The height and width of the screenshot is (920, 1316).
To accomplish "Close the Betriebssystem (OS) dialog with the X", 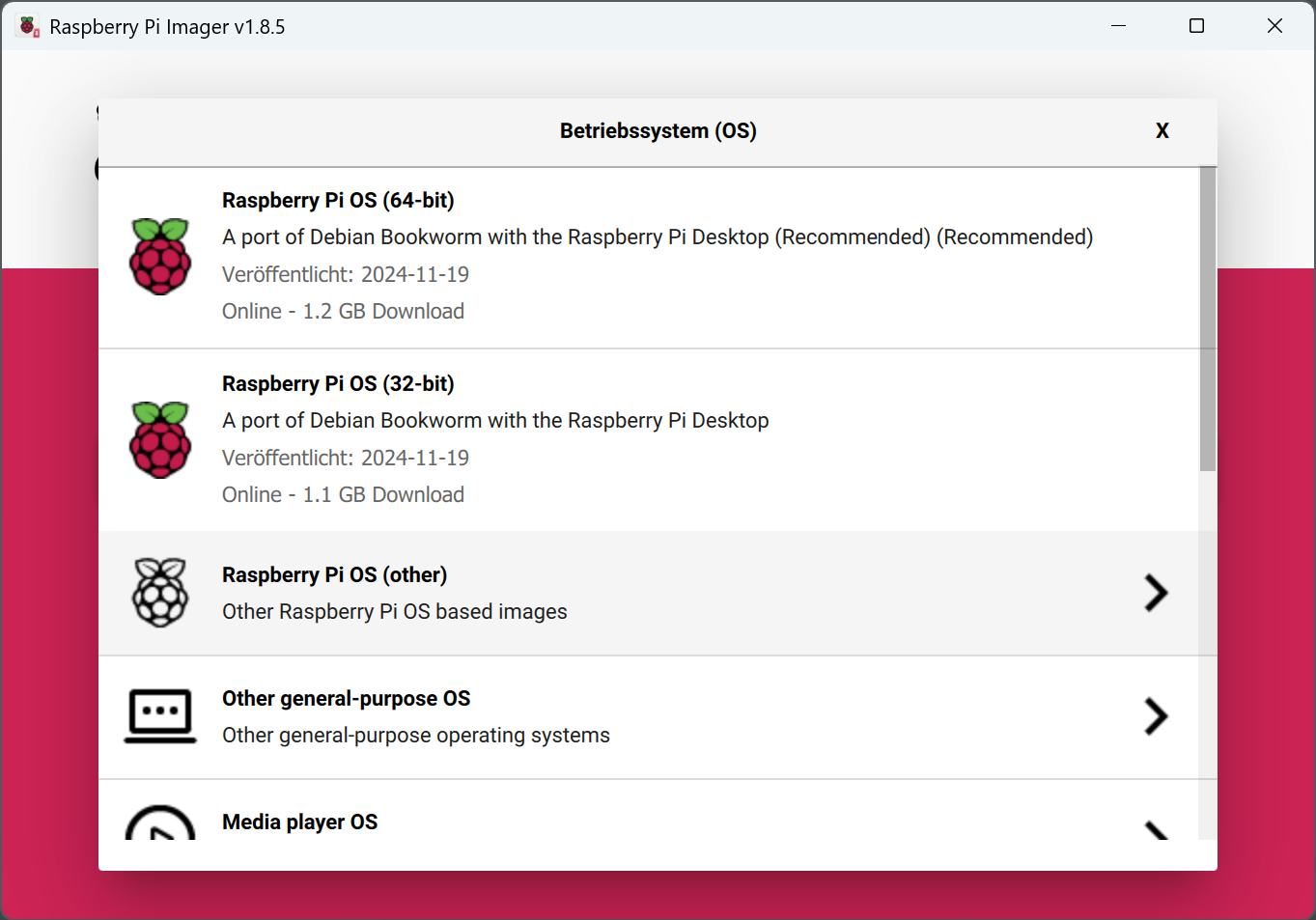I will tap(1162, 129).
